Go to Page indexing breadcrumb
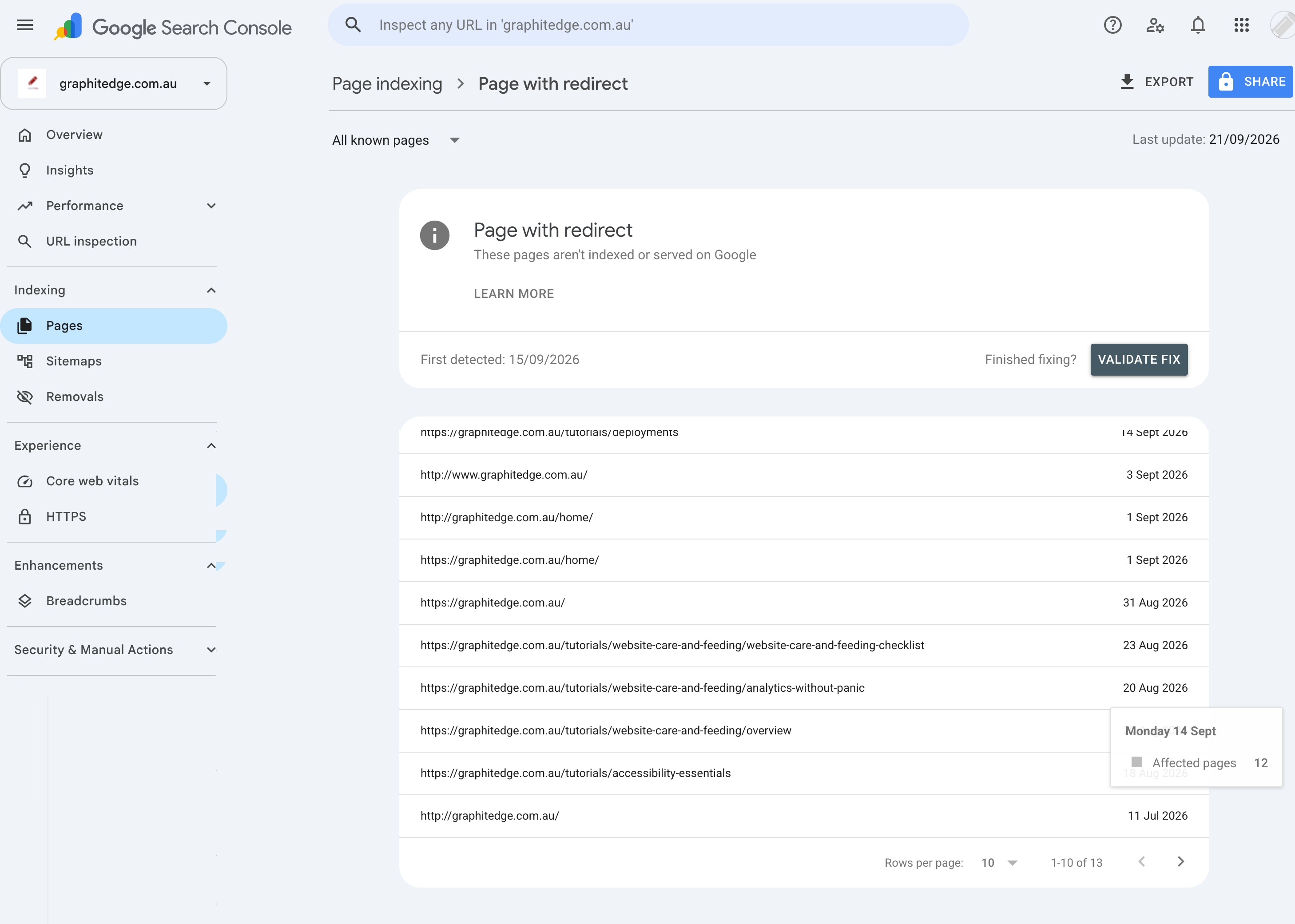The width and height of the screenshot is (1295, 924). click(387, 83)
